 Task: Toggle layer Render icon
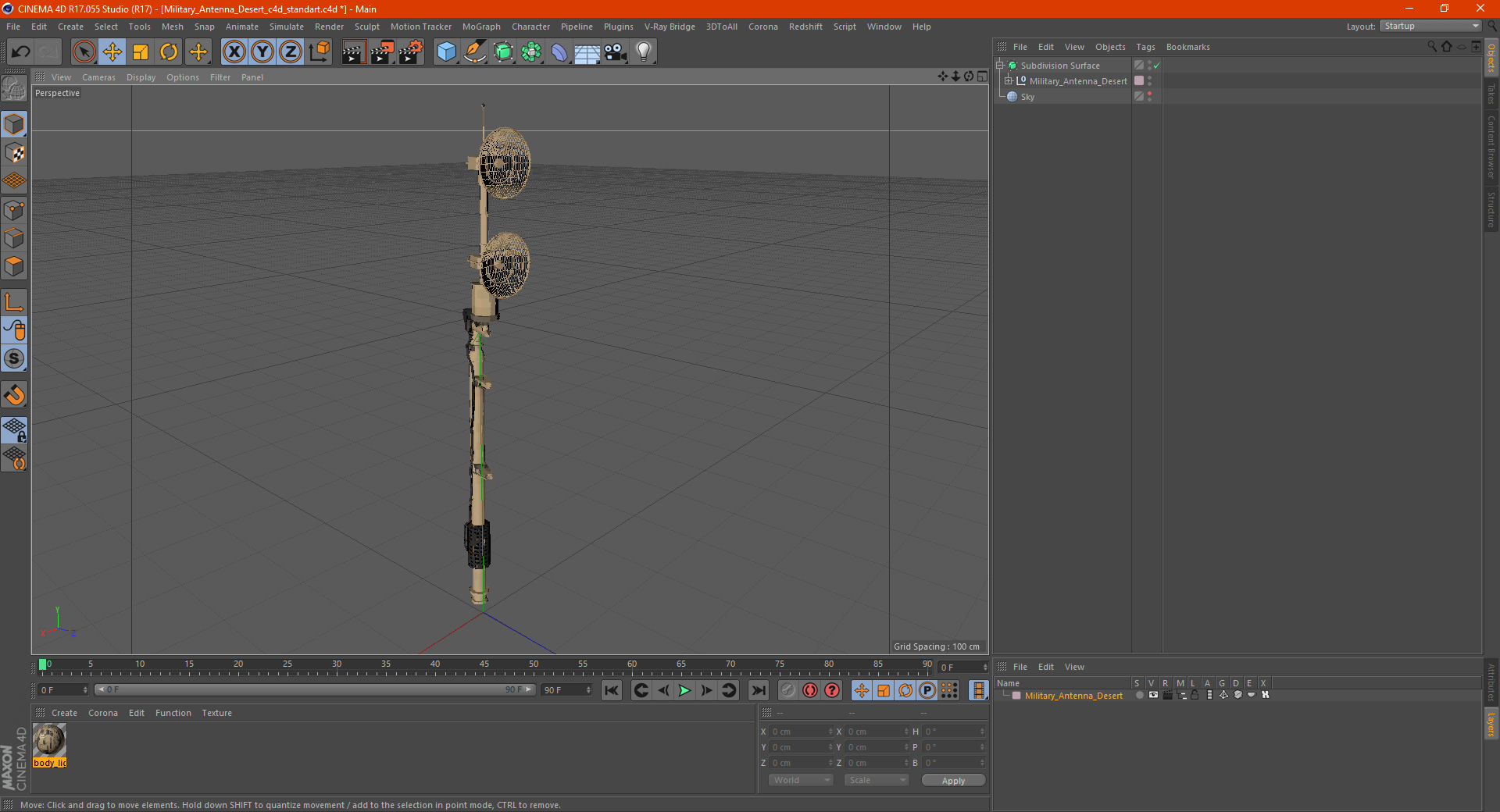coord(1167,695)
